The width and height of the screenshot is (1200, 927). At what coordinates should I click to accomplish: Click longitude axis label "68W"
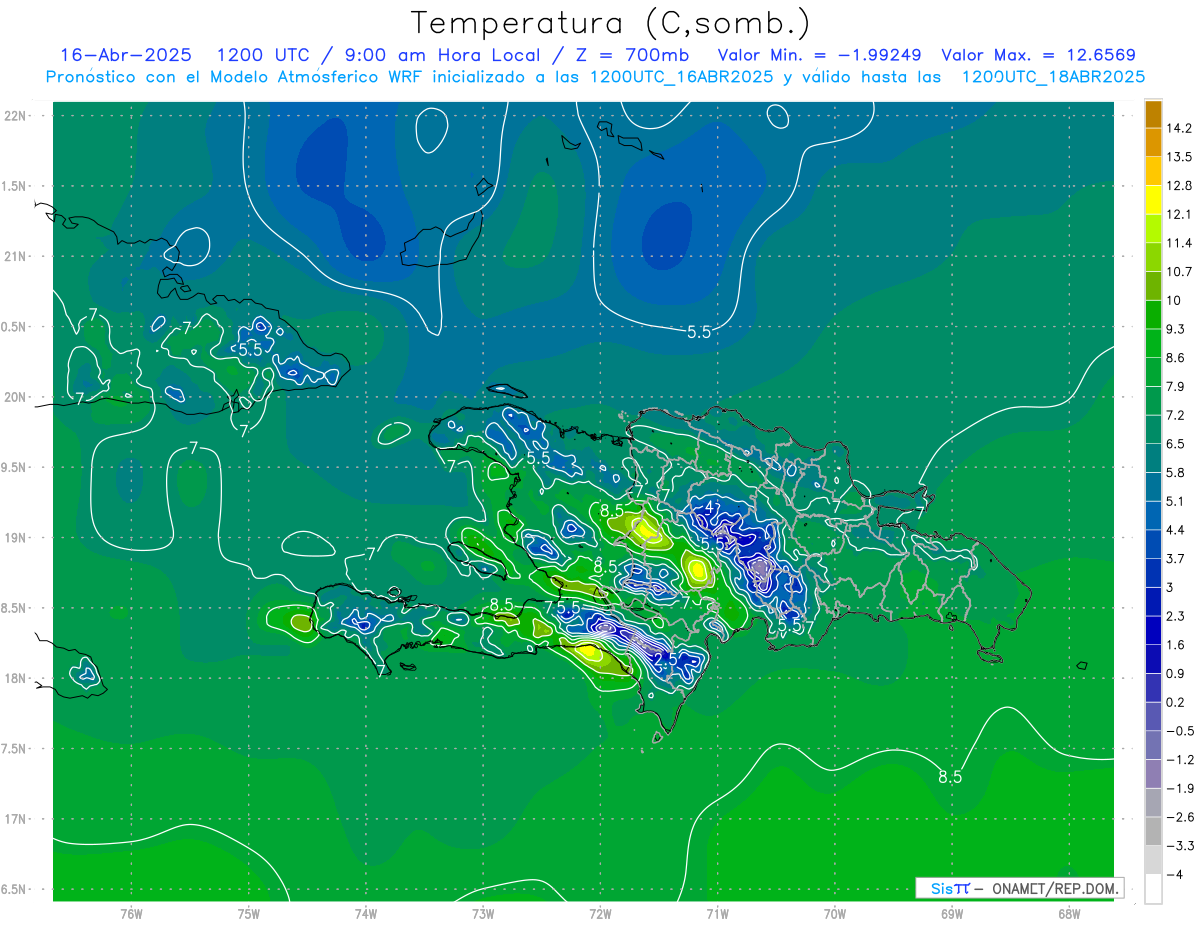click(x=1068, y=914)
